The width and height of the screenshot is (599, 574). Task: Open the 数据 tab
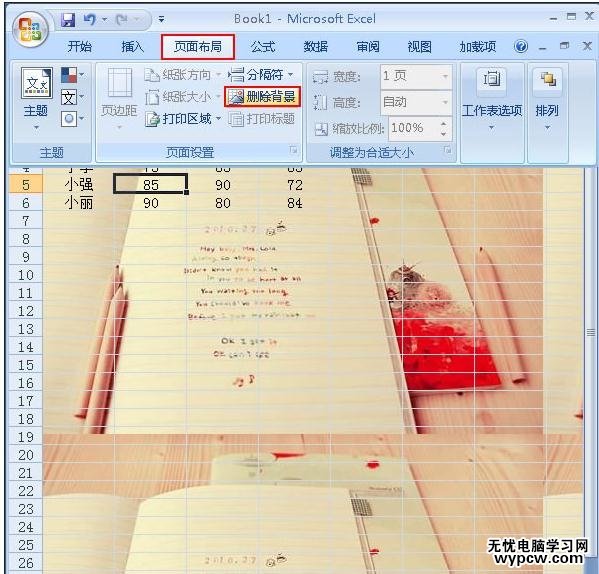pos(316,47)
